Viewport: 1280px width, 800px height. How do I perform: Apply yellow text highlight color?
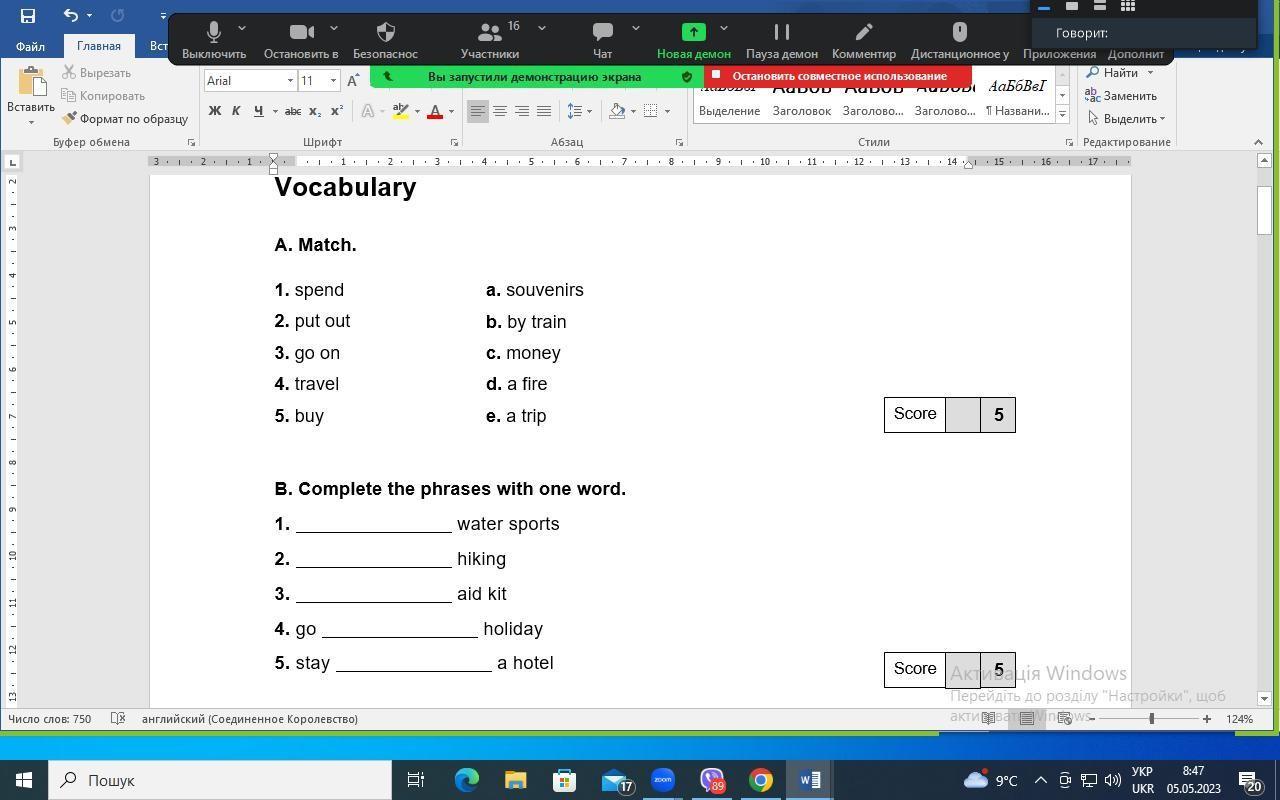400,111
